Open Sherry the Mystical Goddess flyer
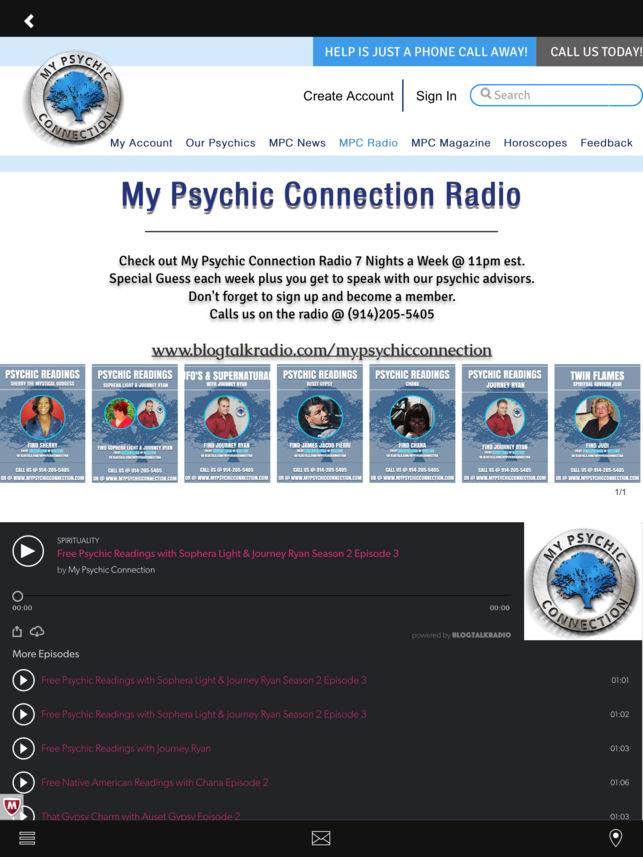 pos(43,423)
